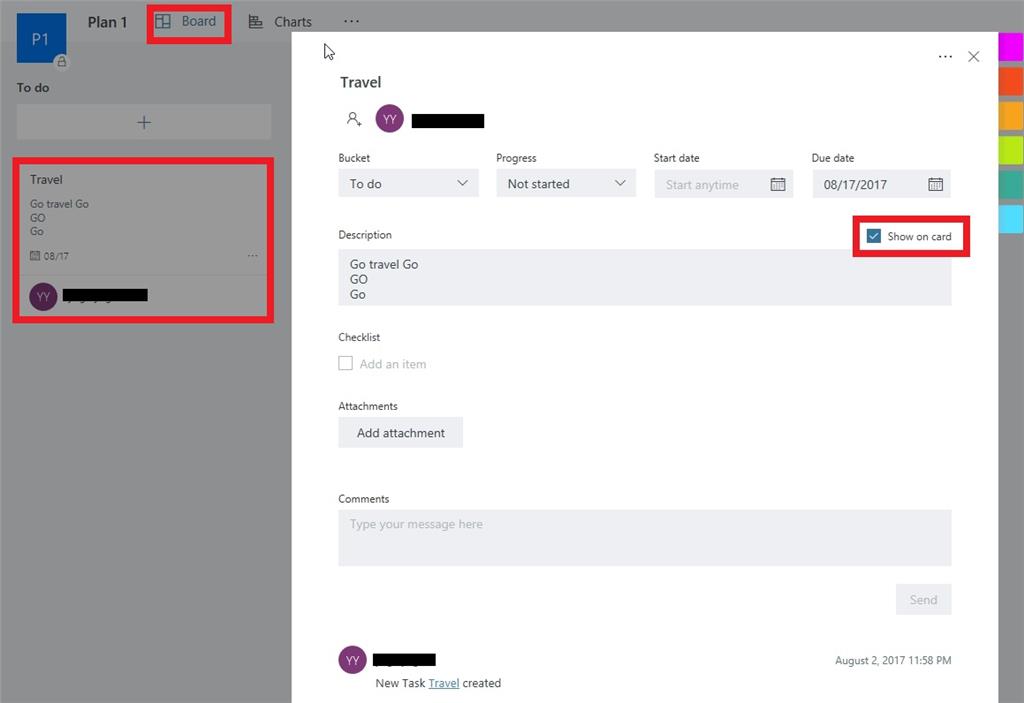1024x703 pixels.
Task: Open task details more options ellipsis
Action: 945,57
